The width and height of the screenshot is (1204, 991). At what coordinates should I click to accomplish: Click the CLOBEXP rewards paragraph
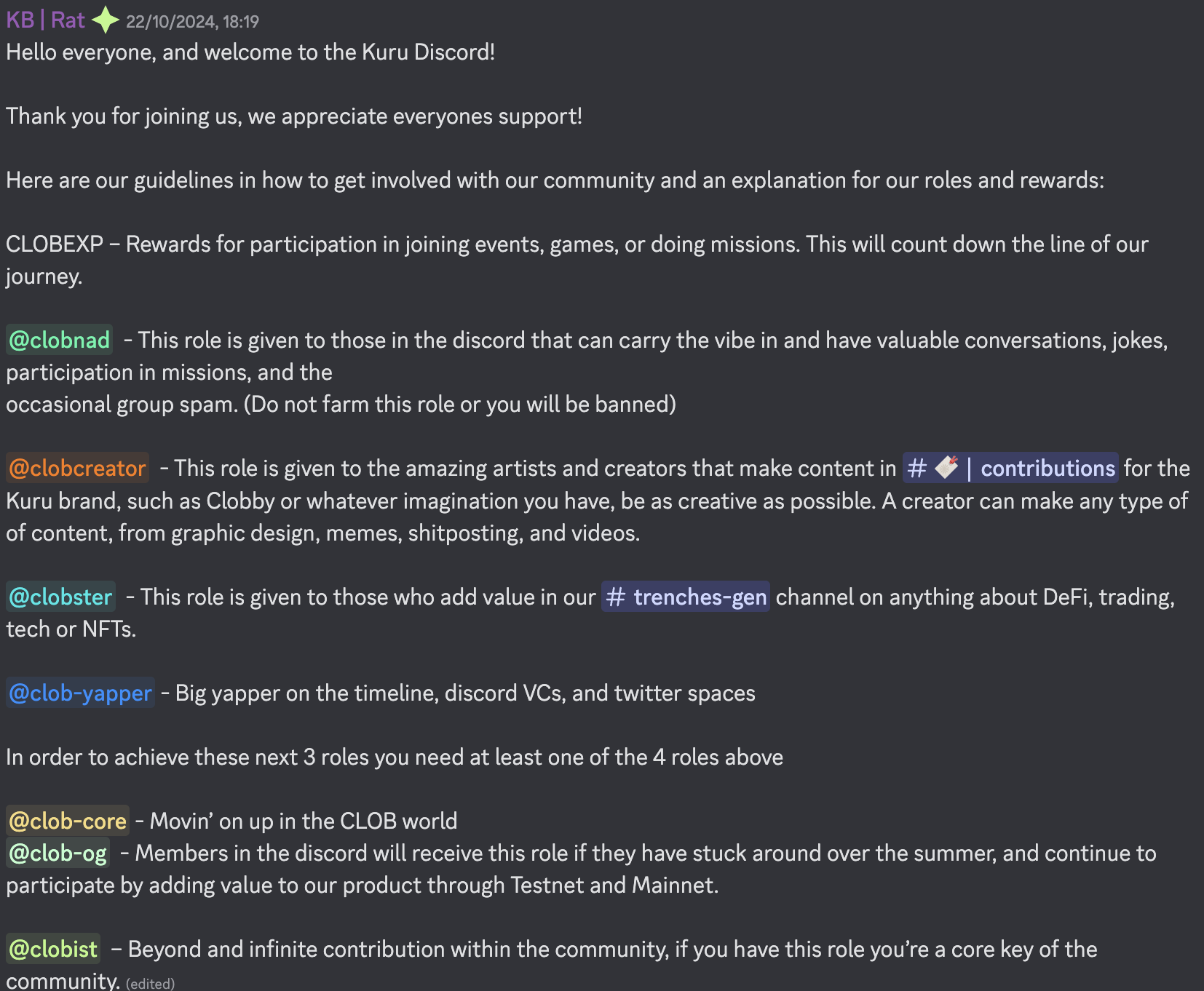(577, 260)
